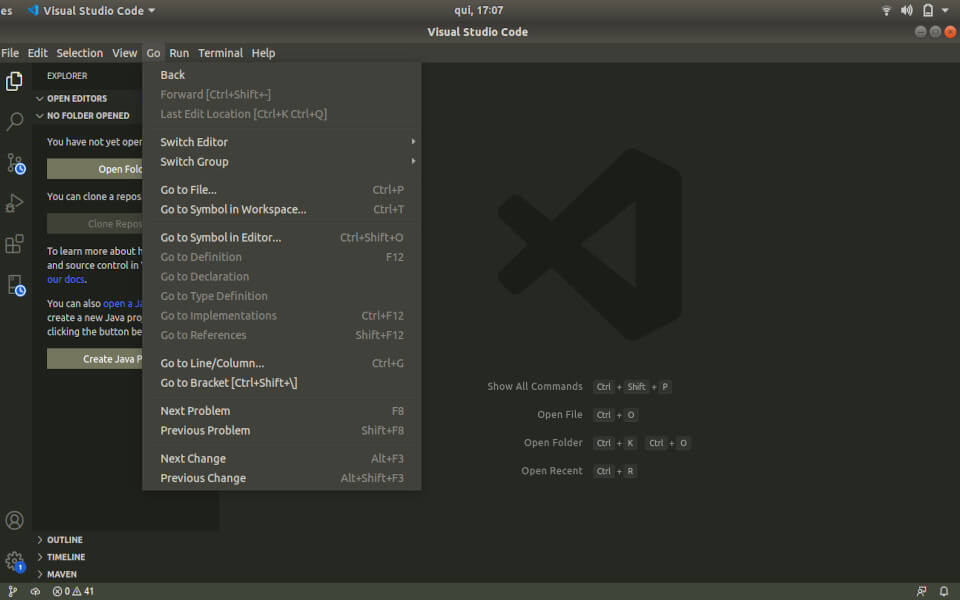
Task: Choose Go to Line/Column...
Action: pyautogui.click(x=282, y=363)
